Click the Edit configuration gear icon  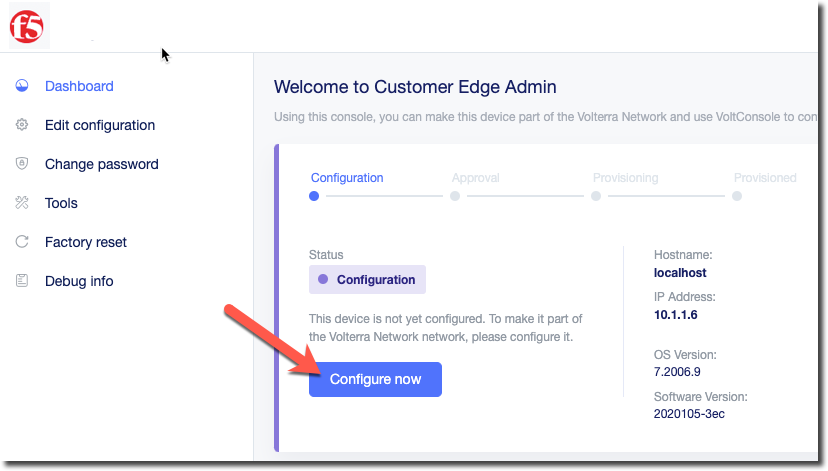[22, 125]
